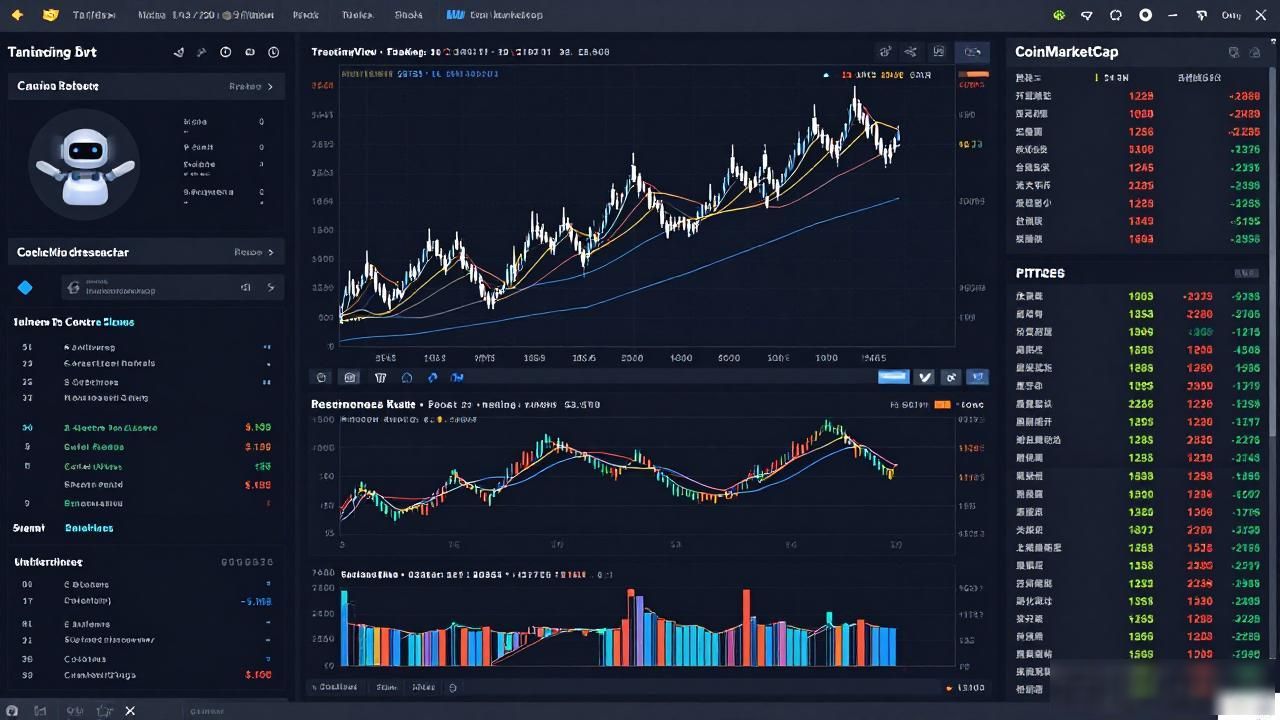This screenshot has height=720, width=1280.
Task: Click the clock icon below the volume chart
Action: coord(453,688)
